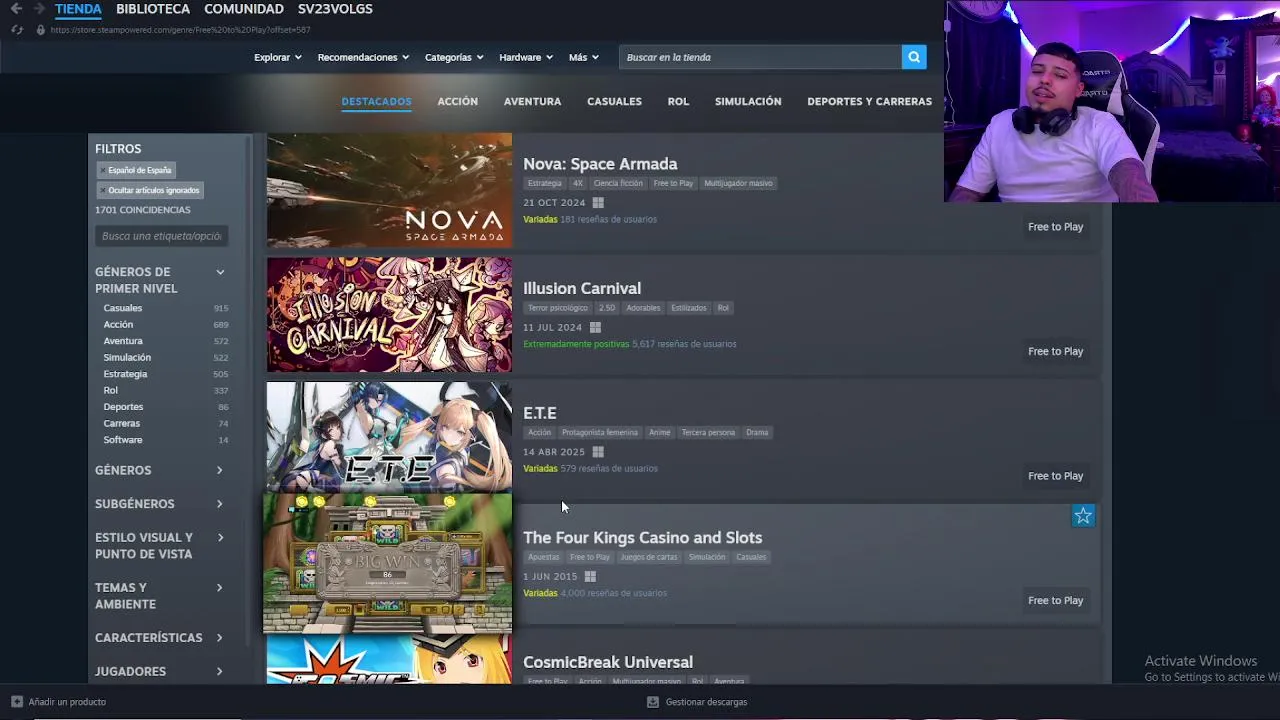Open the Nova: Space Armada title
This screenshot has width=1280, height=720.
click(600, 164)
